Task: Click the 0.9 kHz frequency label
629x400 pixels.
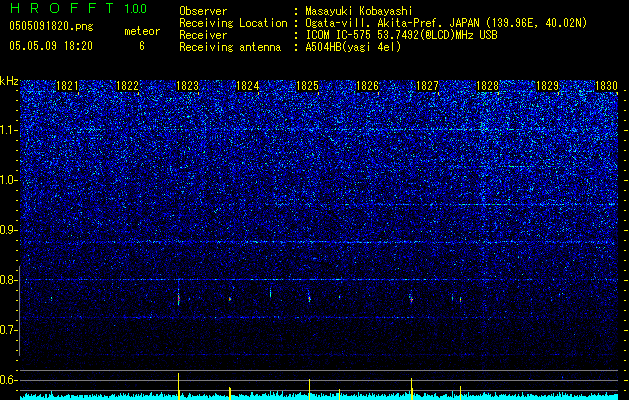Action: pyautogui.click(x=7, y=230)
